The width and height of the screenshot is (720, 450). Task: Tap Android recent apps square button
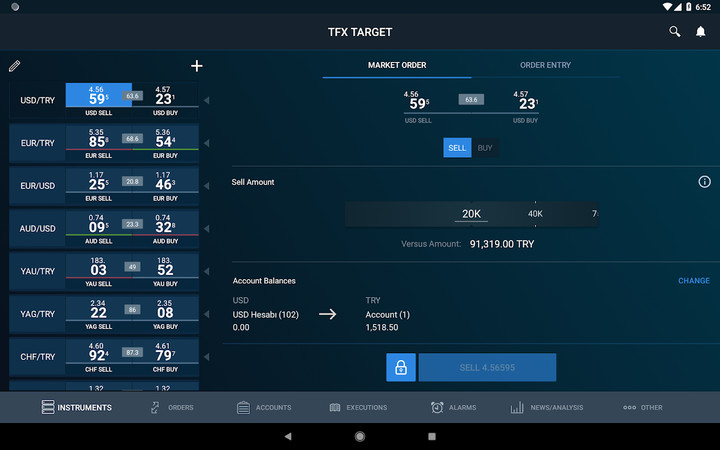(432, 436)
